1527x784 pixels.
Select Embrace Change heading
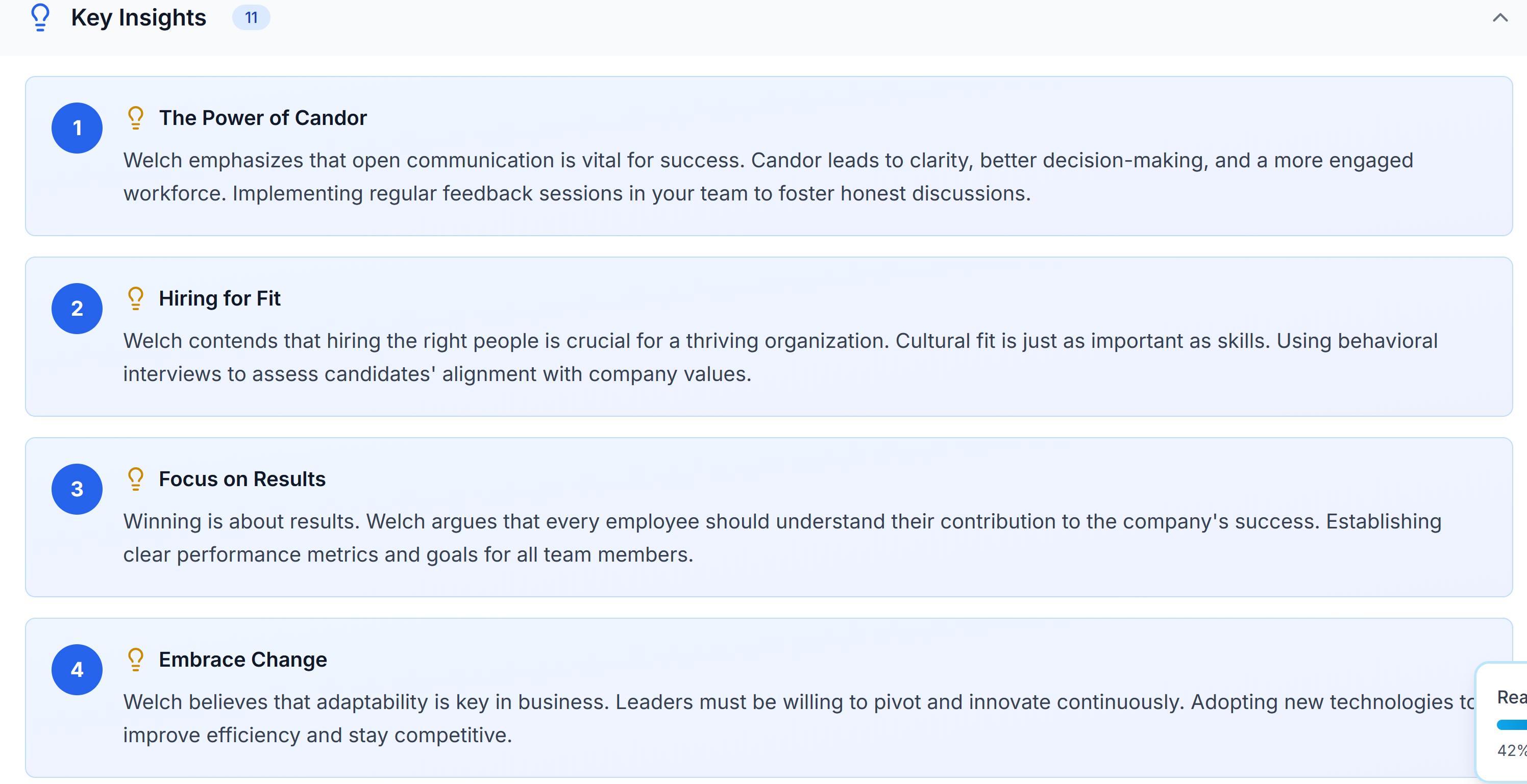pyautogui.click(x=242, y=660)
